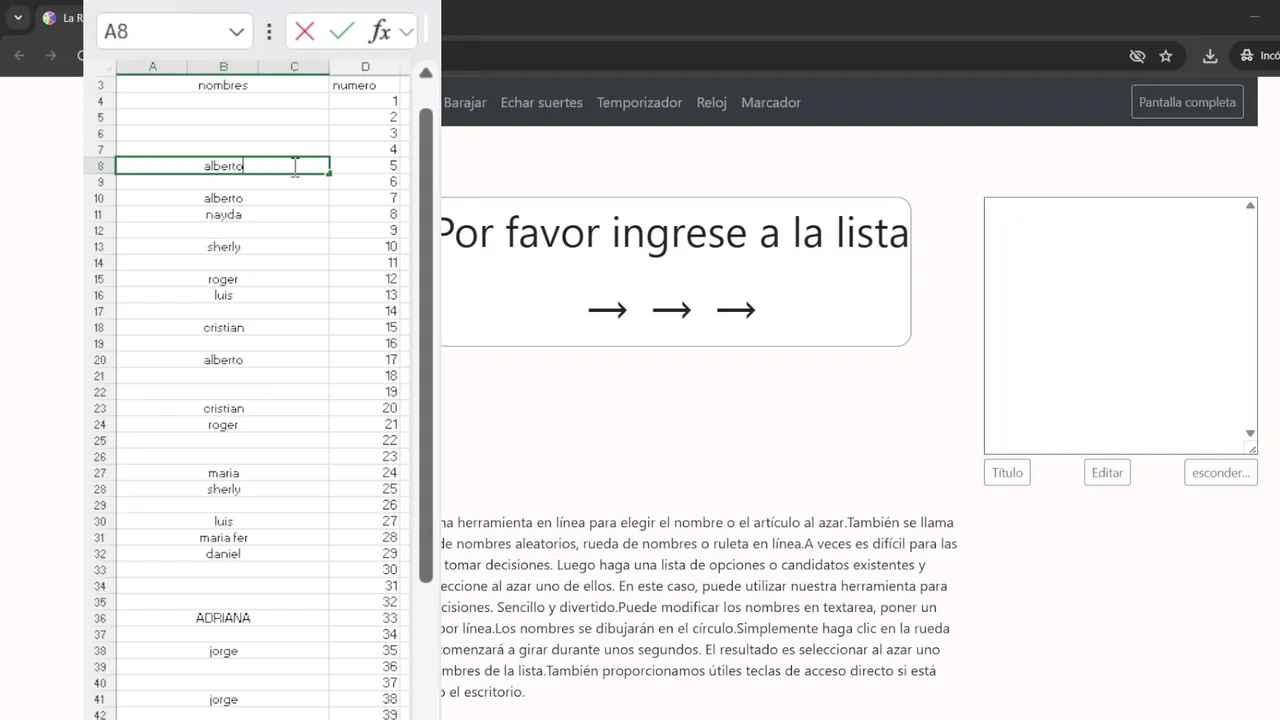1280x720 pixels.
Task: Click the spreadsheet scrollbar up arrow
Action: point(426,73)
